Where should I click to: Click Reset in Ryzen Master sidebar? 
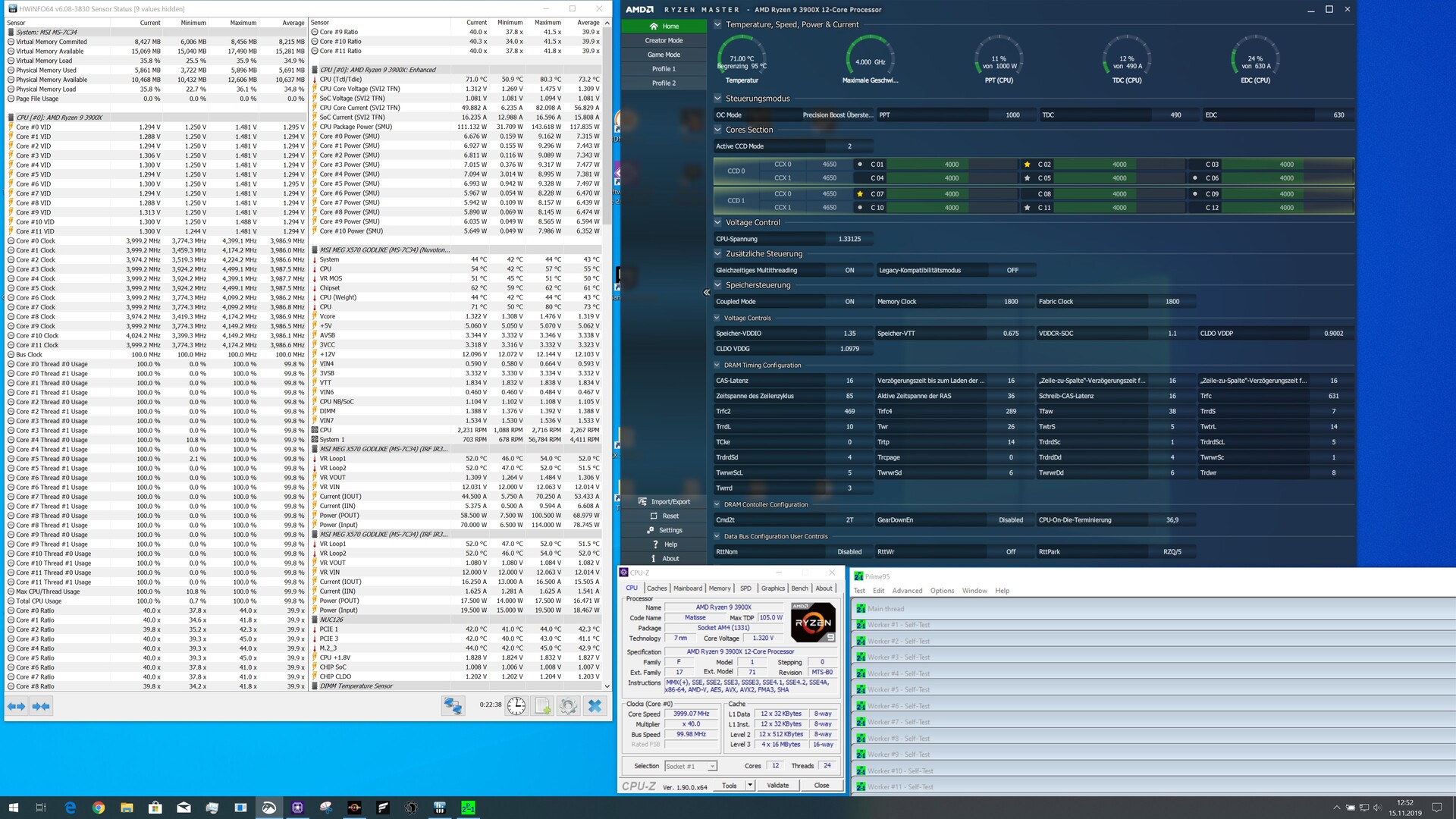(664, 516)
